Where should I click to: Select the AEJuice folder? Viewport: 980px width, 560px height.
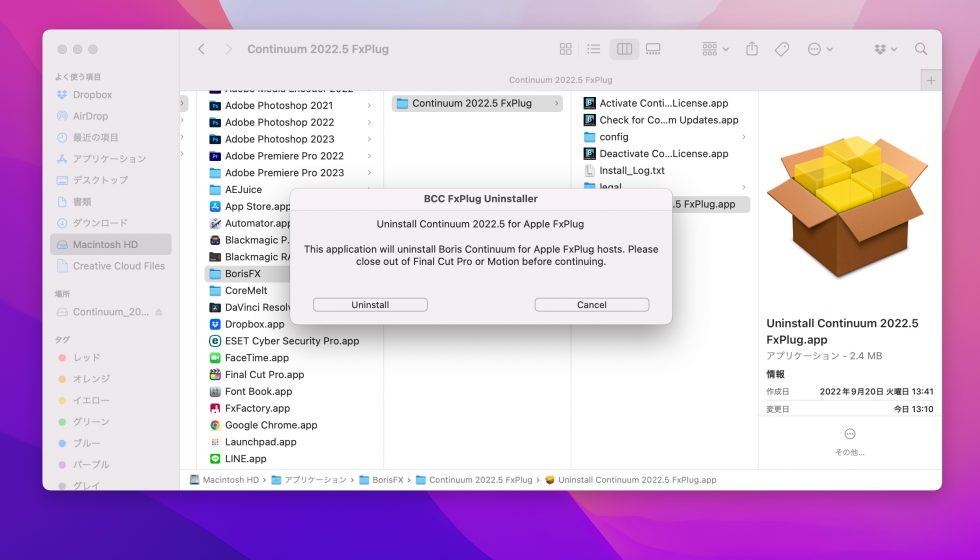coord(243,189)
